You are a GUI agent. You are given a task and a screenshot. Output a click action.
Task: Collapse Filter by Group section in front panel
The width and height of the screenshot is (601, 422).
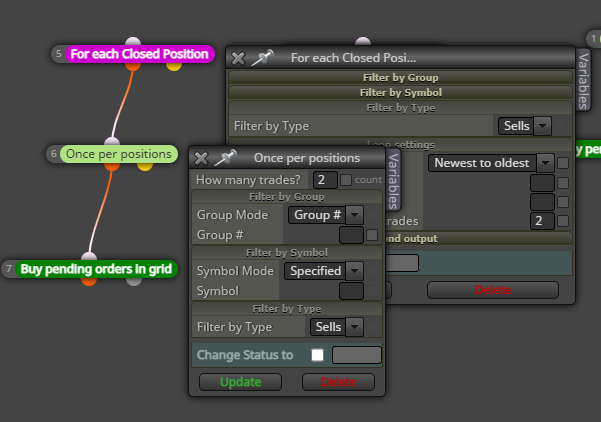tap(287, 197)
